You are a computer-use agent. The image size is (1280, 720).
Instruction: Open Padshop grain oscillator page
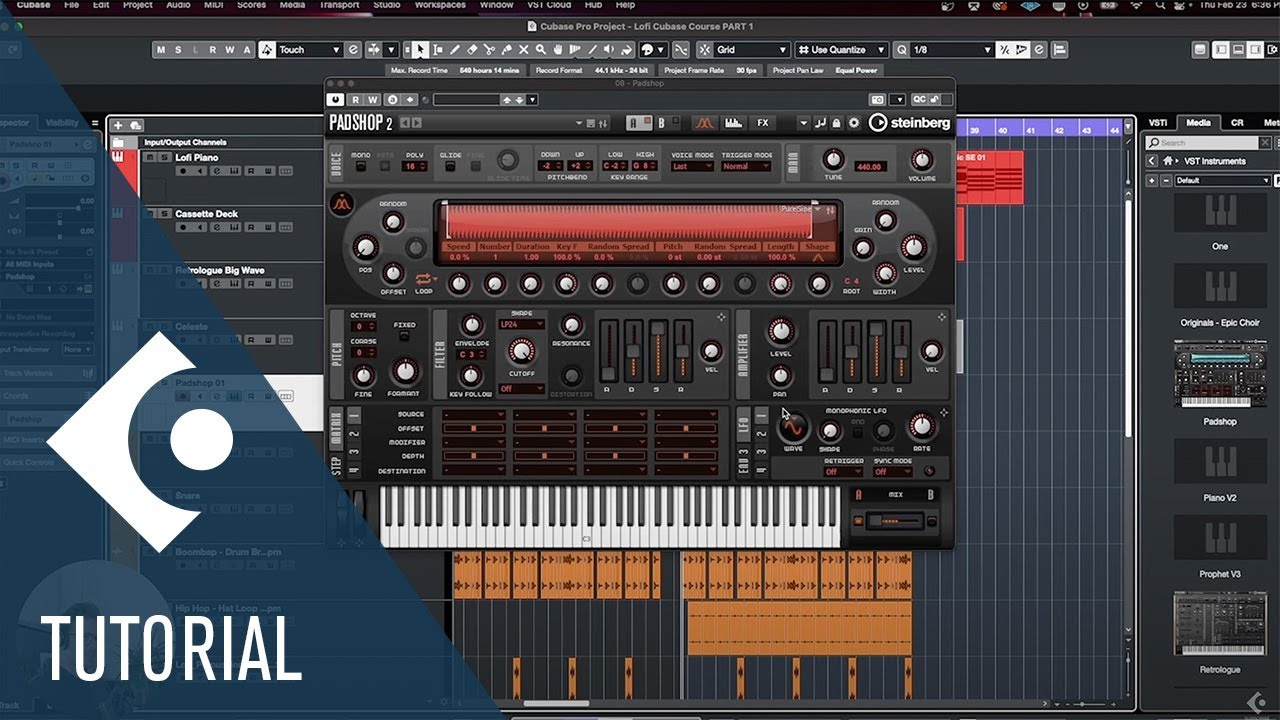705,123
